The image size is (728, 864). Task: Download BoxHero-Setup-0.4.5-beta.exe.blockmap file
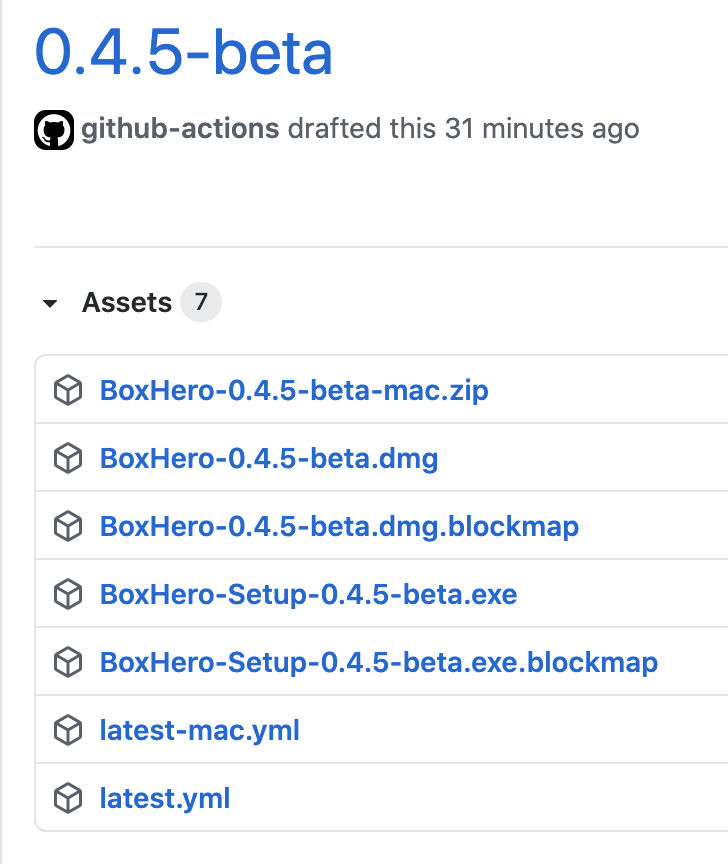coord(378,662)
